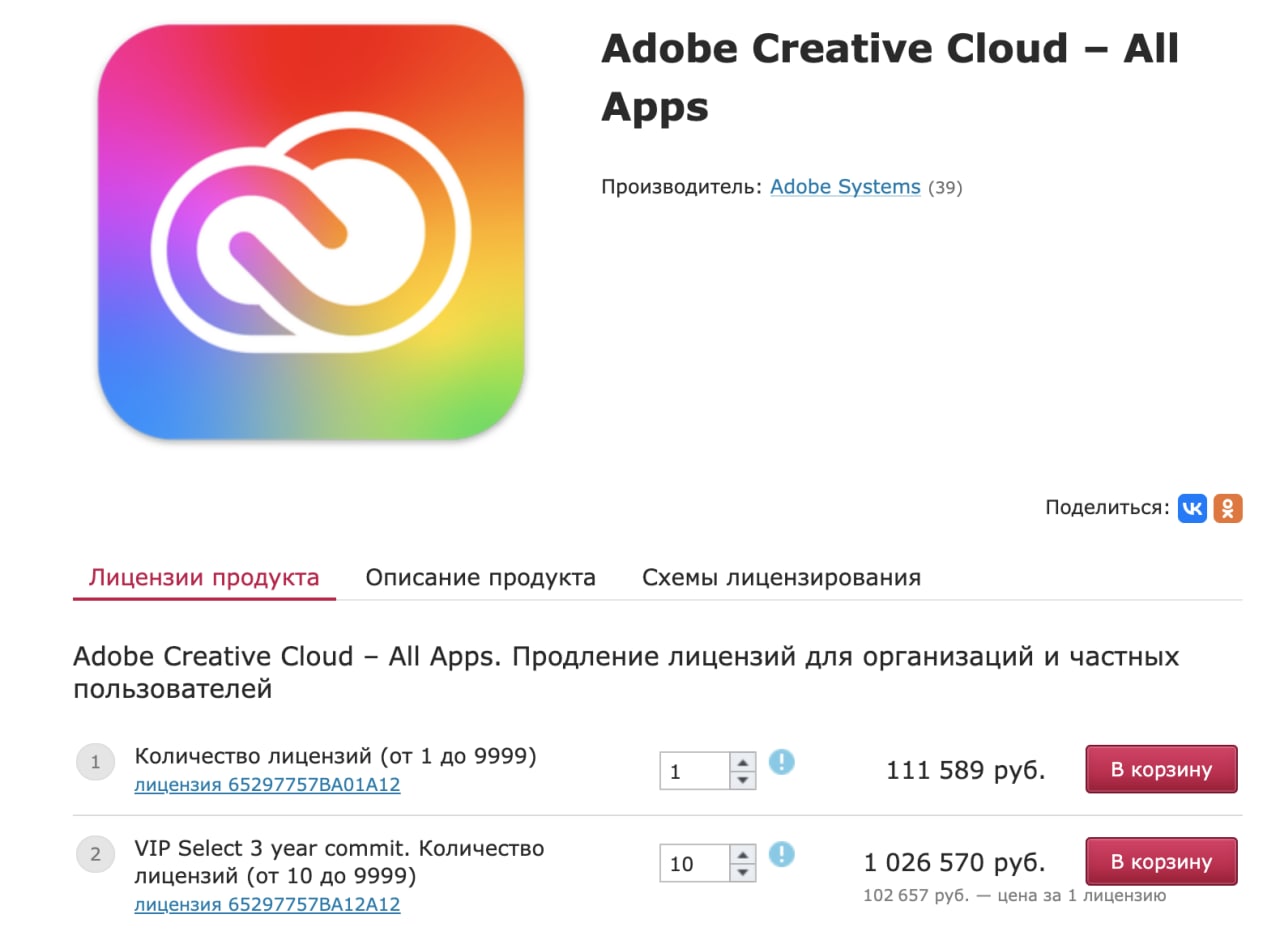The height and width of the screenshot is (944, 1280).
Task: Increase quantity for VIP Select license
Action: [742, 854]
